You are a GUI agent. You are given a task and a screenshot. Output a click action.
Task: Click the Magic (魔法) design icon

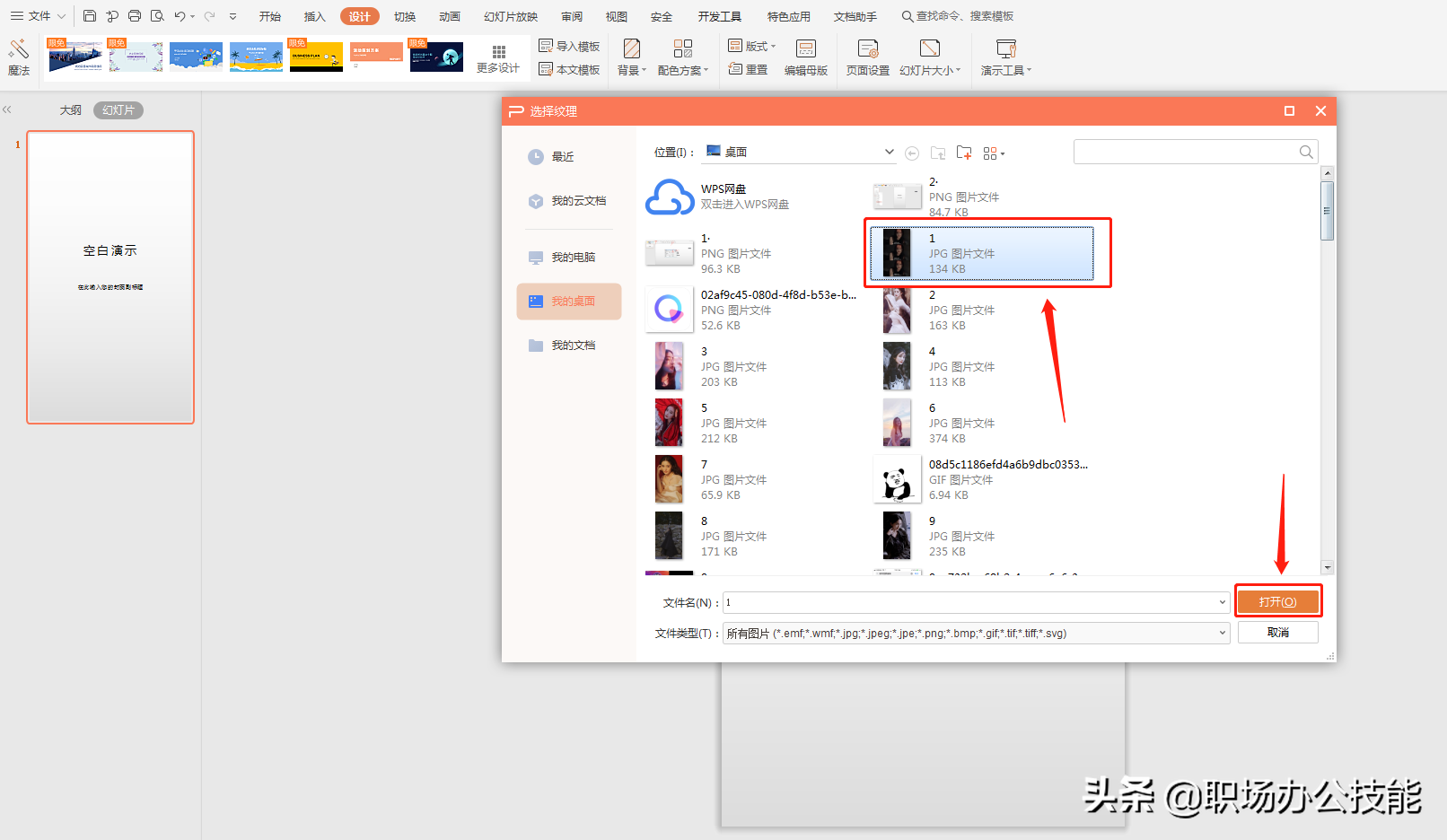[x=19, y=57]
